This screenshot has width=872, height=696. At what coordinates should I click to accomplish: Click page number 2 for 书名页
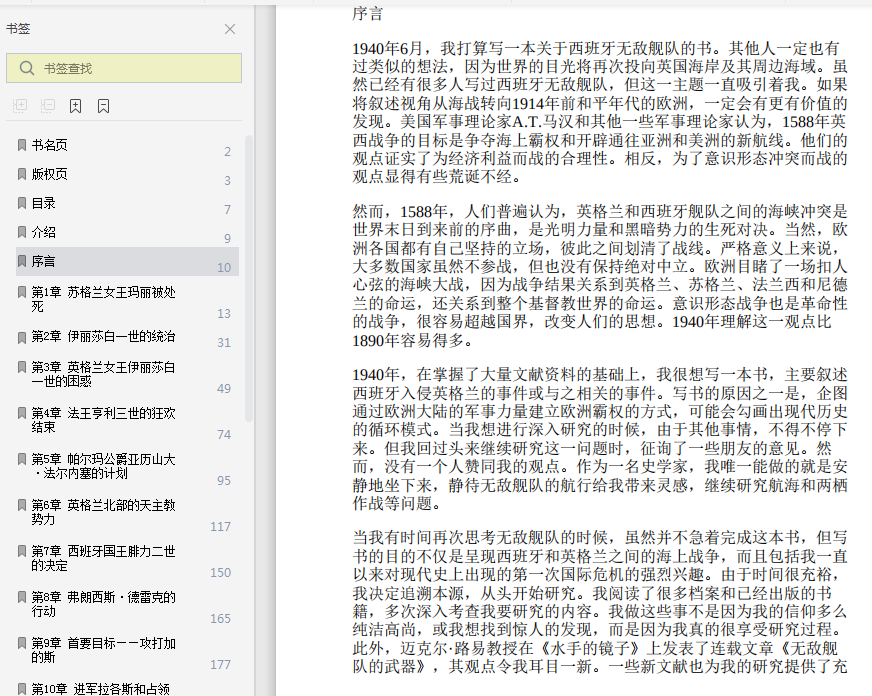click(x=227, y=152)
